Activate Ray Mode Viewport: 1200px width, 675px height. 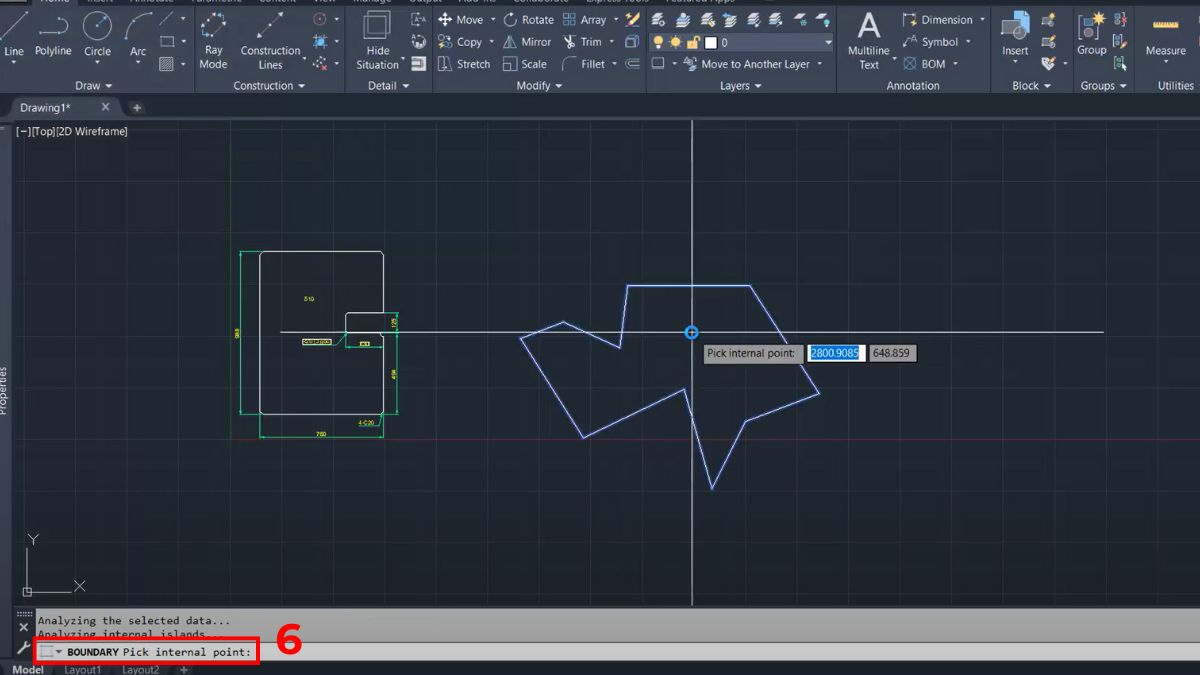pyautogui.click(x=213, y=40)
